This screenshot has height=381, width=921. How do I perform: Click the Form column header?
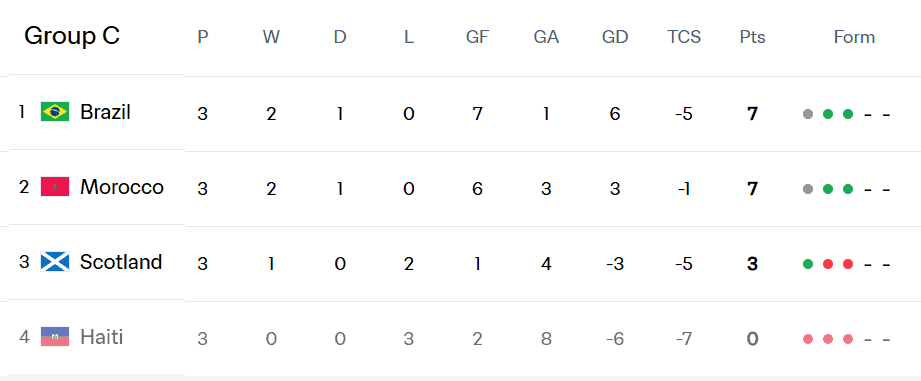coord(854,37)
